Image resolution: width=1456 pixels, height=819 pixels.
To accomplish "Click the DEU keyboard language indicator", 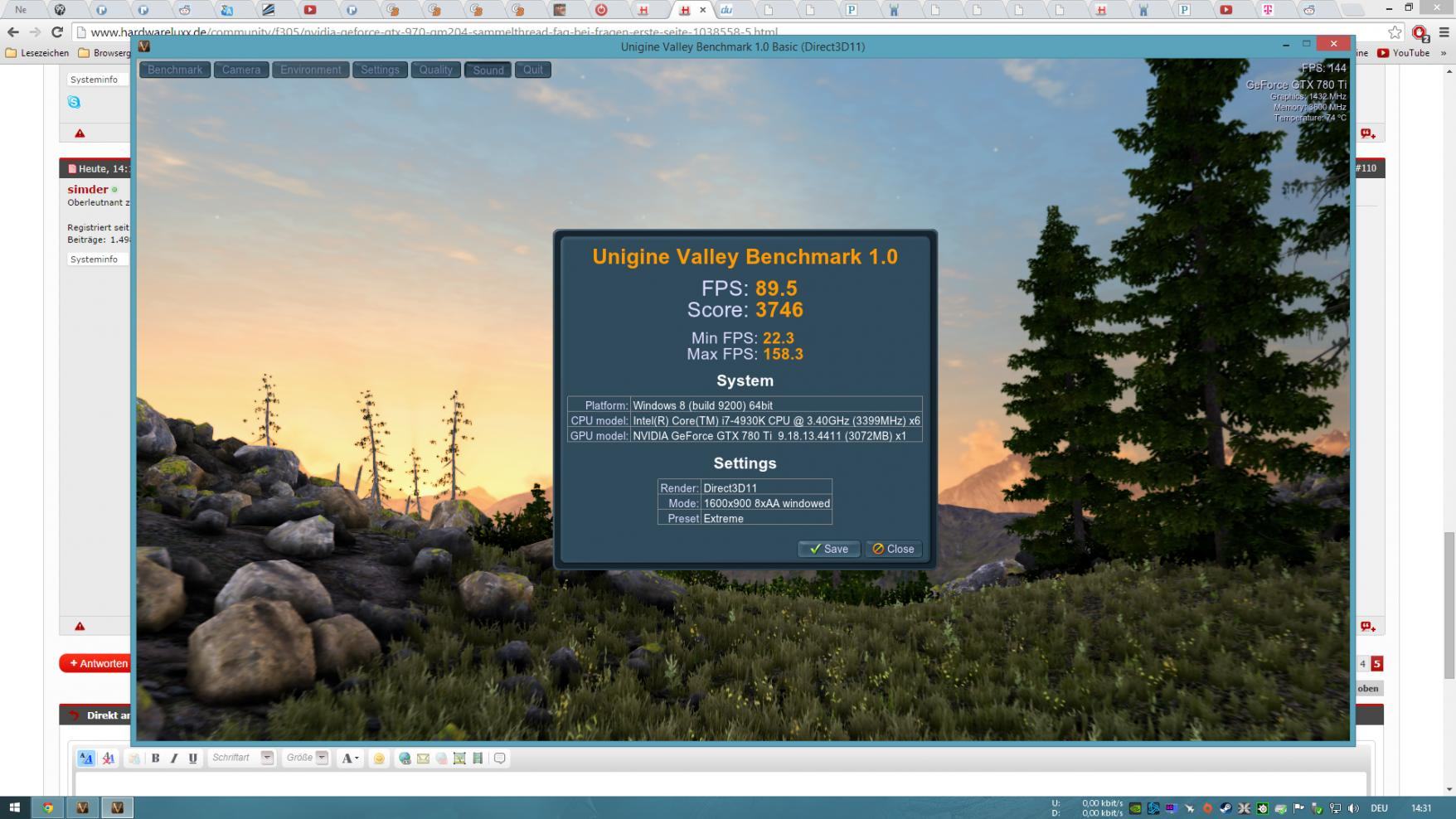I will pyautogui.click(x=1379, y=808).
